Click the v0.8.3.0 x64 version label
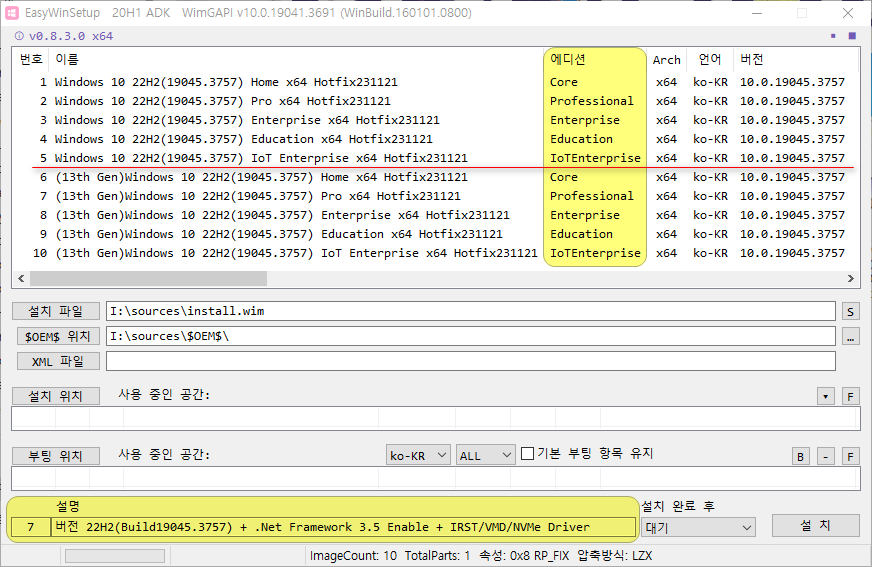Screen dimensions: 872x567 (71, 36)
